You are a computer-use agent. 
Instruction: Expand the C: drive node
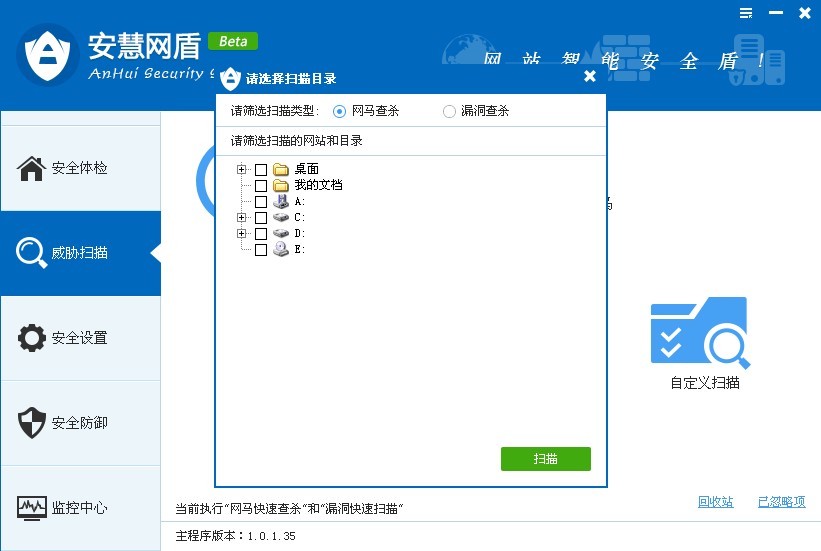pos(241,217)
